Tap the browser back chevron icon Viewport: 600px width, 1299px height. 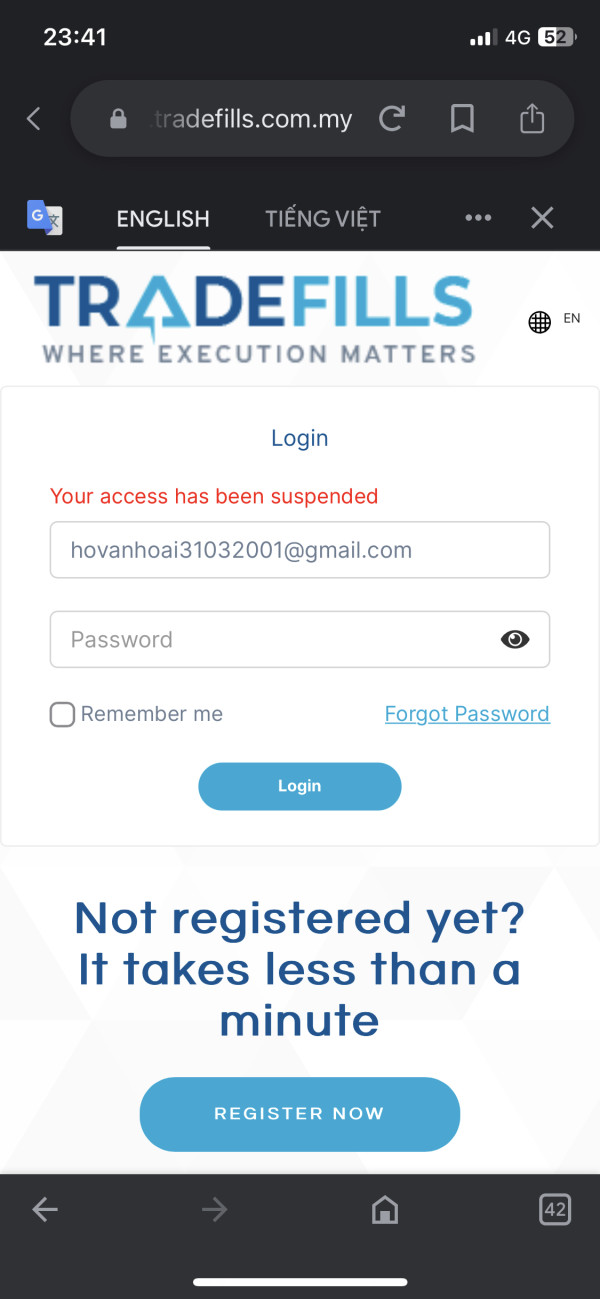[34, 119]
